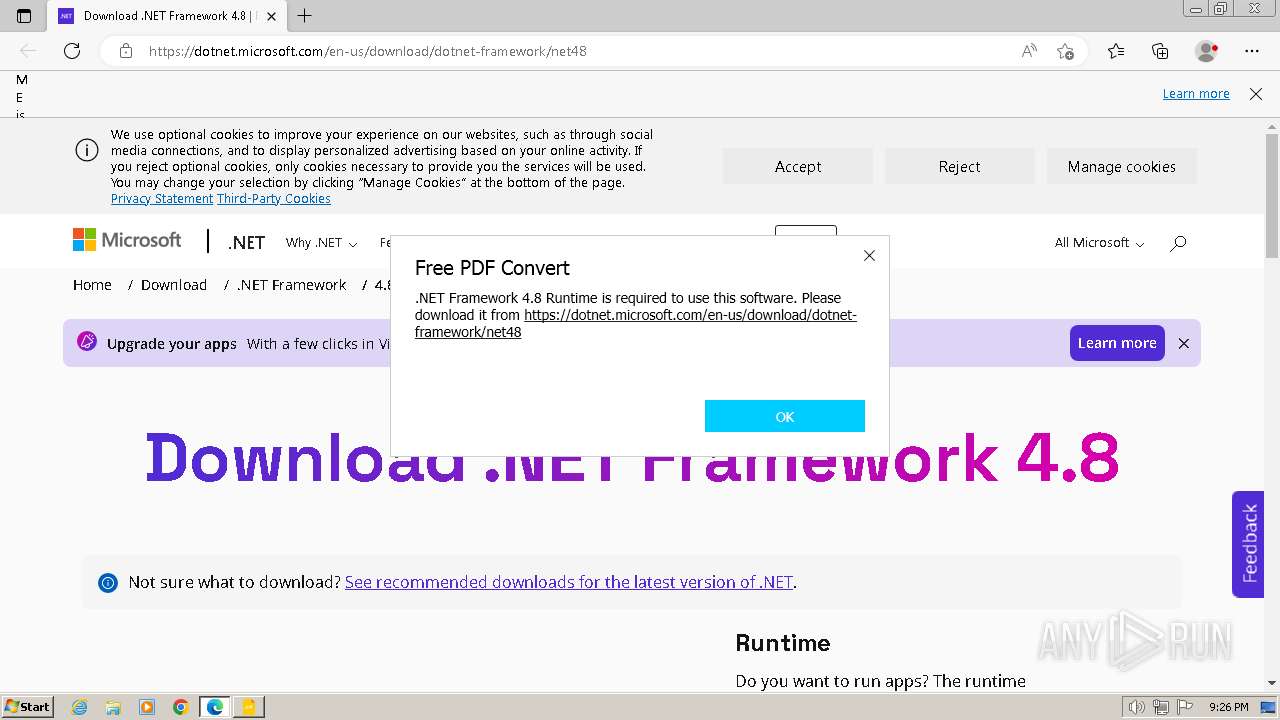This screenshot has width=1280, height=720.
Task: Close the Download .NET Framework tab
Action: click(271, 16)
